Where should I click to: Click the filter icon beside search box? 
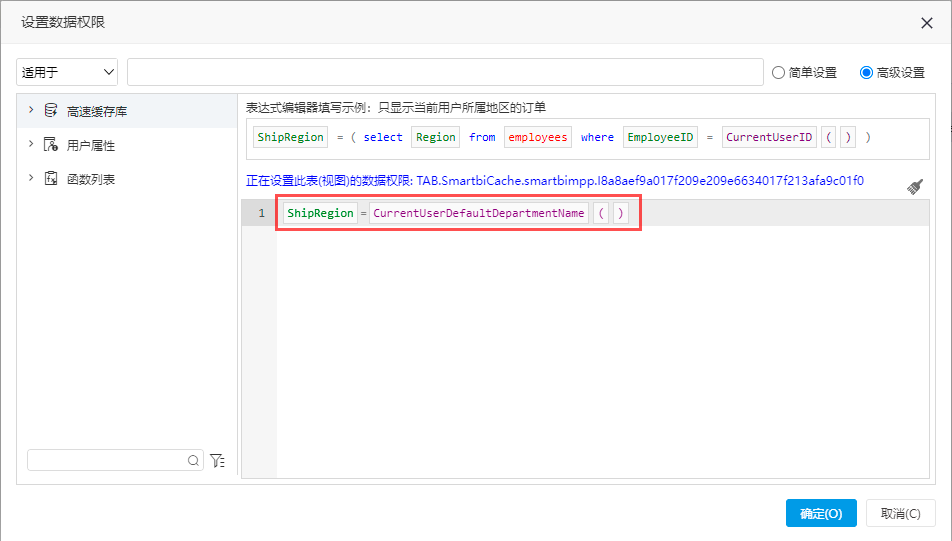click(217, 461)
